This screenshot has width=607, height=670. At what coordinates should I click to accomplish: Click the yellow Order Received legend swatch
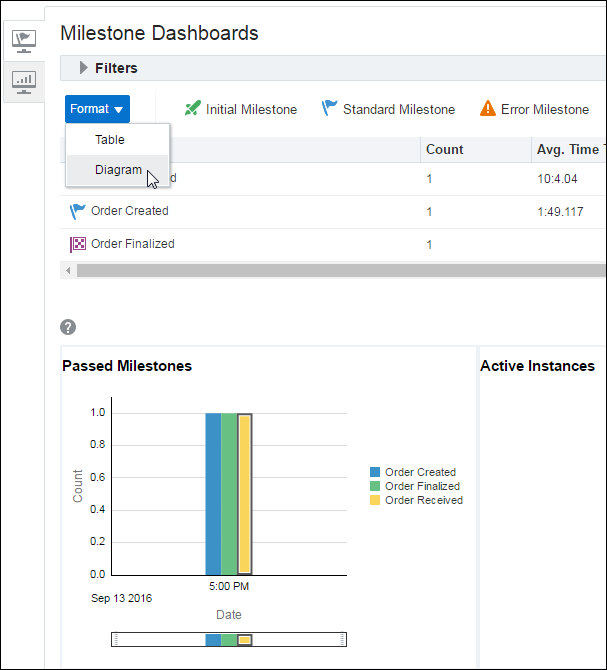375,500
